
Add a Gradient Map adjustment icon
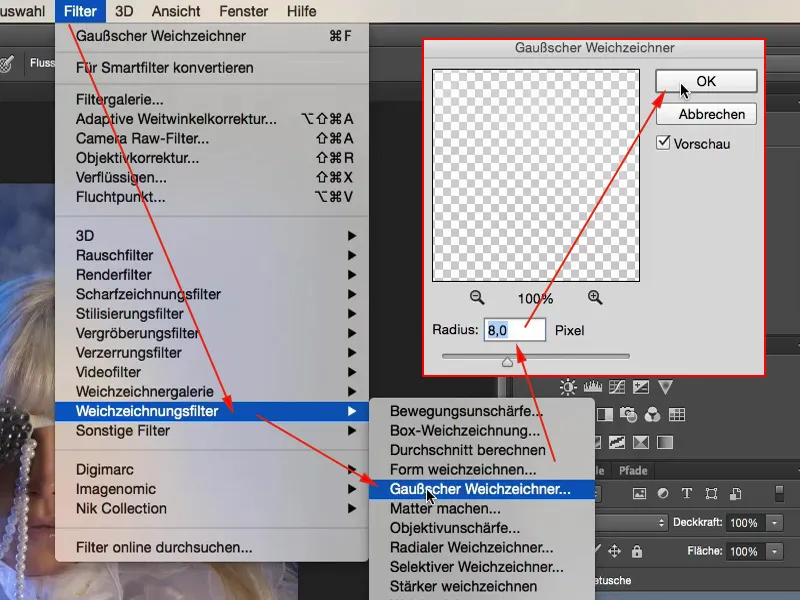[x=665, y=442]
